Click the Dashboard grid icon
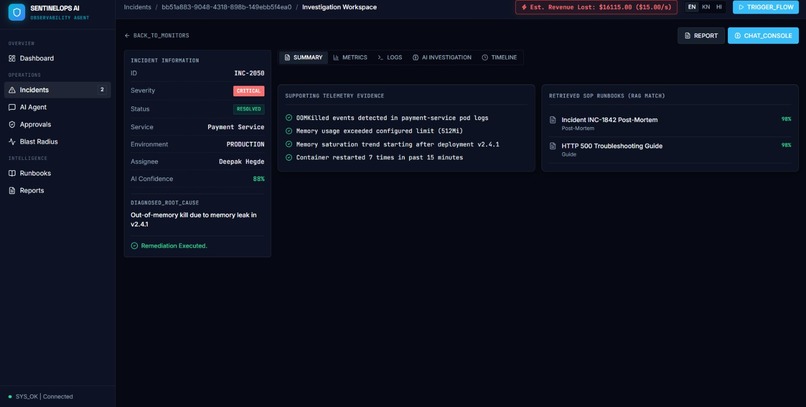Image resolution: width=806 pixels, height=407 pixels. pyautogui.click(x=12, y=59)
